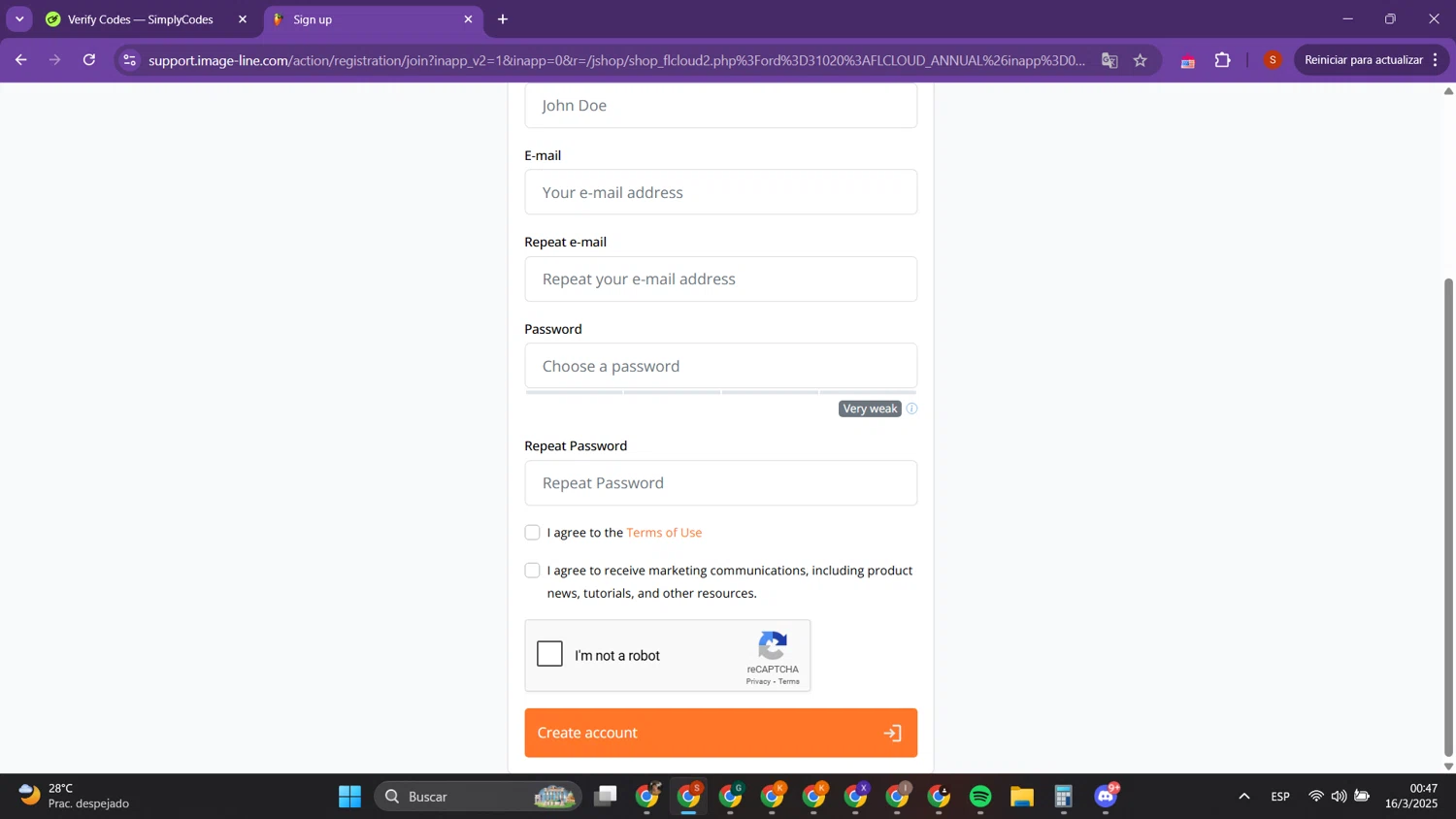Check the I agree to Terms of Use box
Screen dimensions: 1456x819
(532, 533)
